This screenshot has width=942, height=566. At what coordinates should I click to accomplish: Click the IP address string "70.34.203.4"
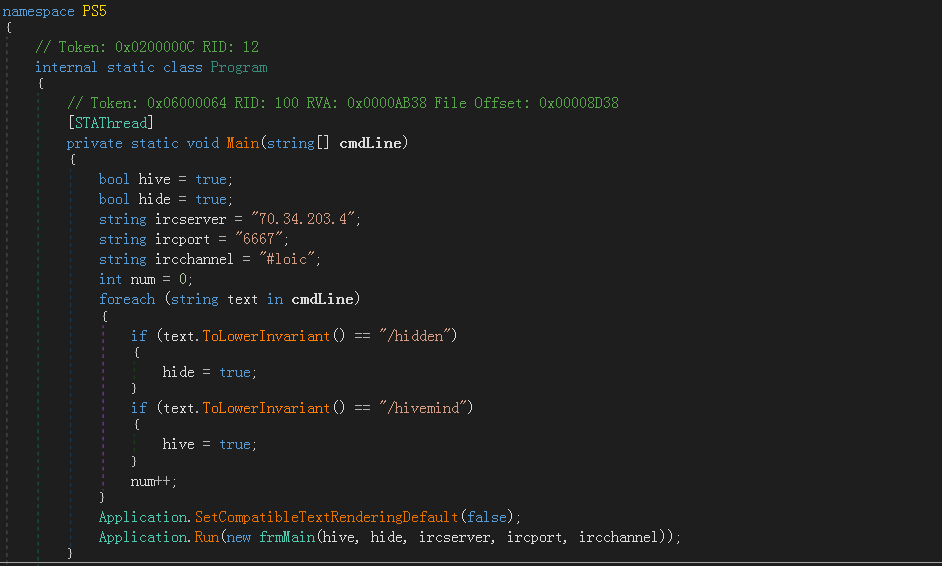pyautogui.click(x=303, y=219)
